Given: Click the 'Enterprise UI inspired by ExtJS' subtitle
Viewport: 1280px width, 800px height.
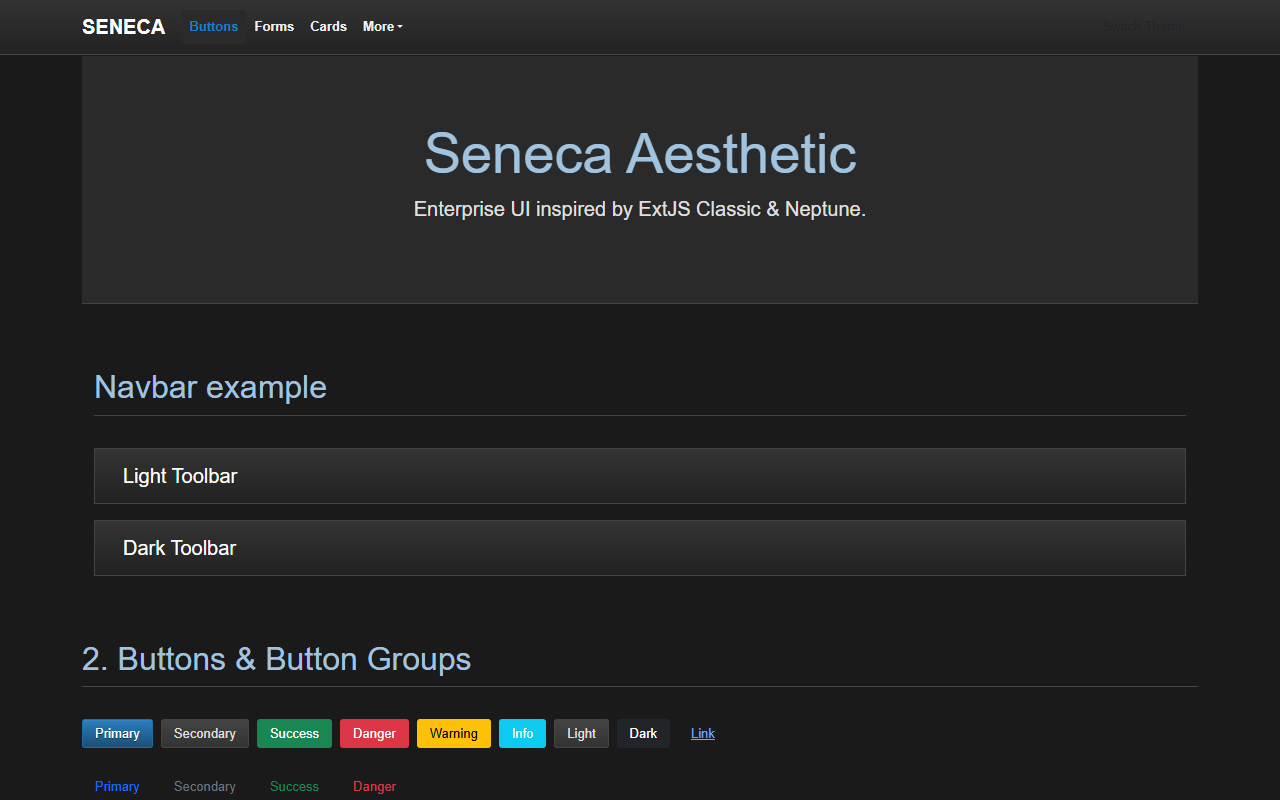Looking at the screenshot, I should pyautogui.click(x=640, y=209).
